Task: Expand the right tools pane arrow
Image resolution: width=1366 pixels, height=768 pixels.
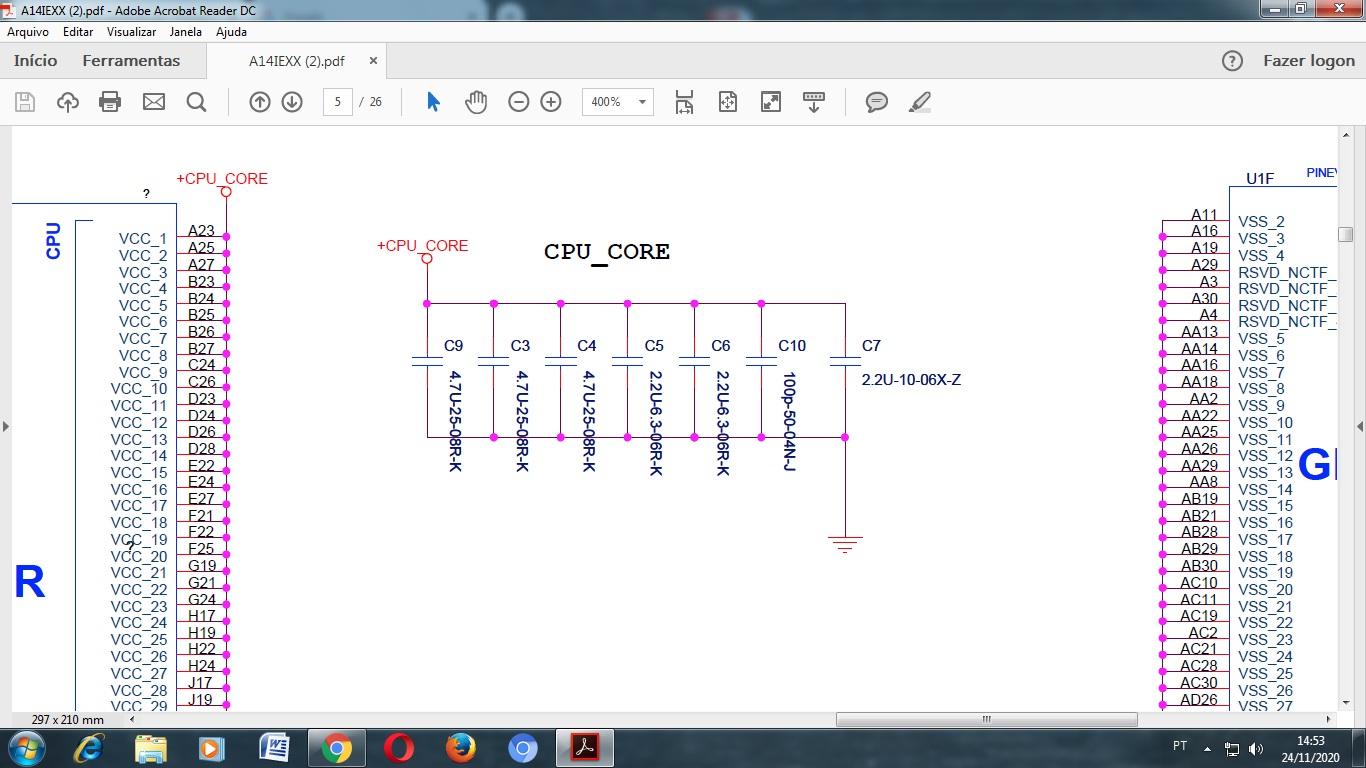Action: [1360, 426]
